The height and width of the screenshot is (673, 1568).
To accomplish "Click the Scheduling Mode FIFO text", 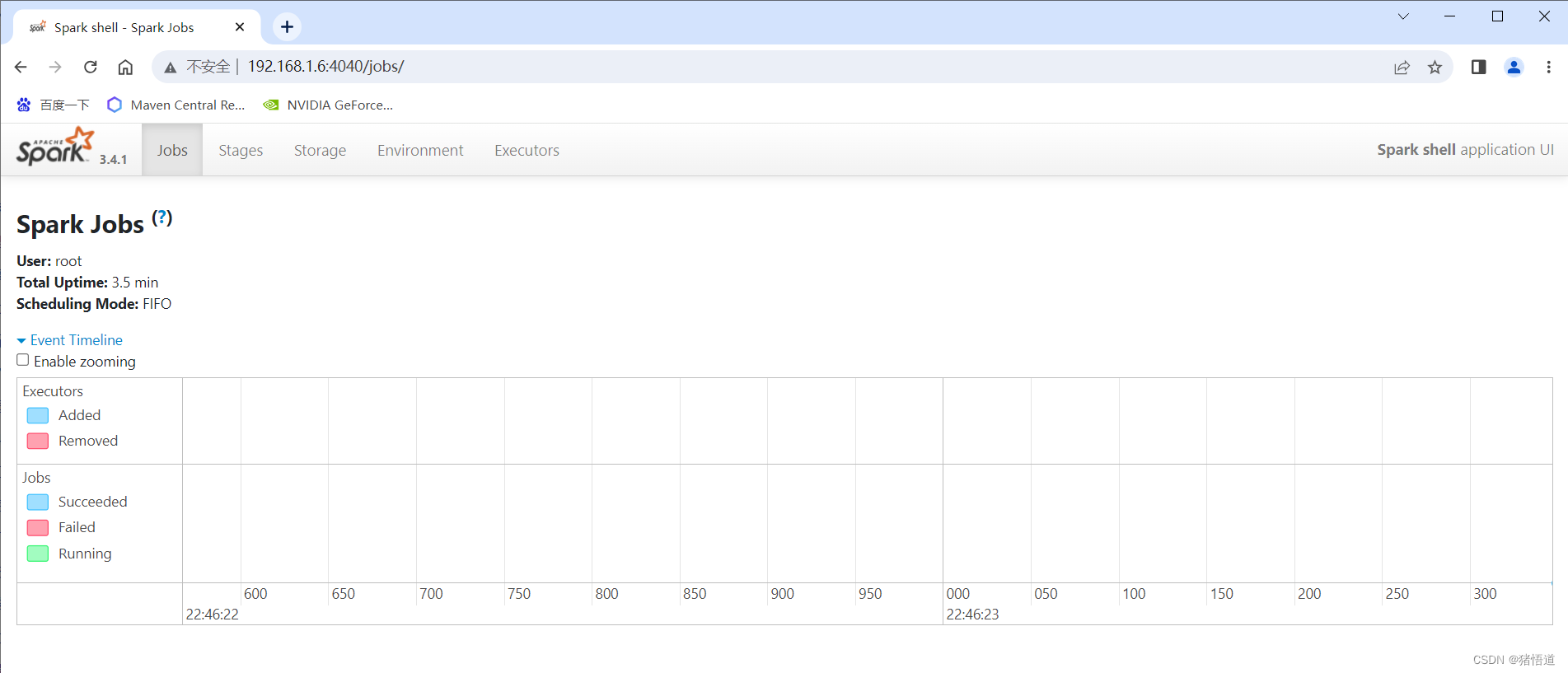I will click(94, 304).
